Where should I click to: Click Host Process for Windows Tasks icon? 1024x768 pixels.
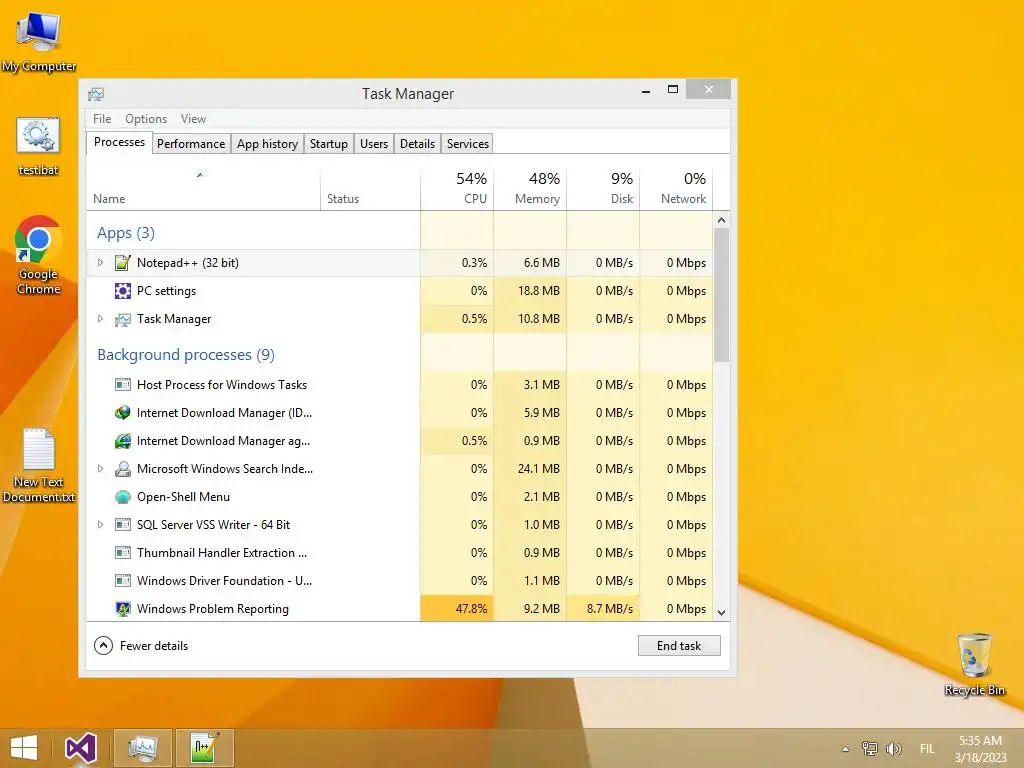click(123, 385)
